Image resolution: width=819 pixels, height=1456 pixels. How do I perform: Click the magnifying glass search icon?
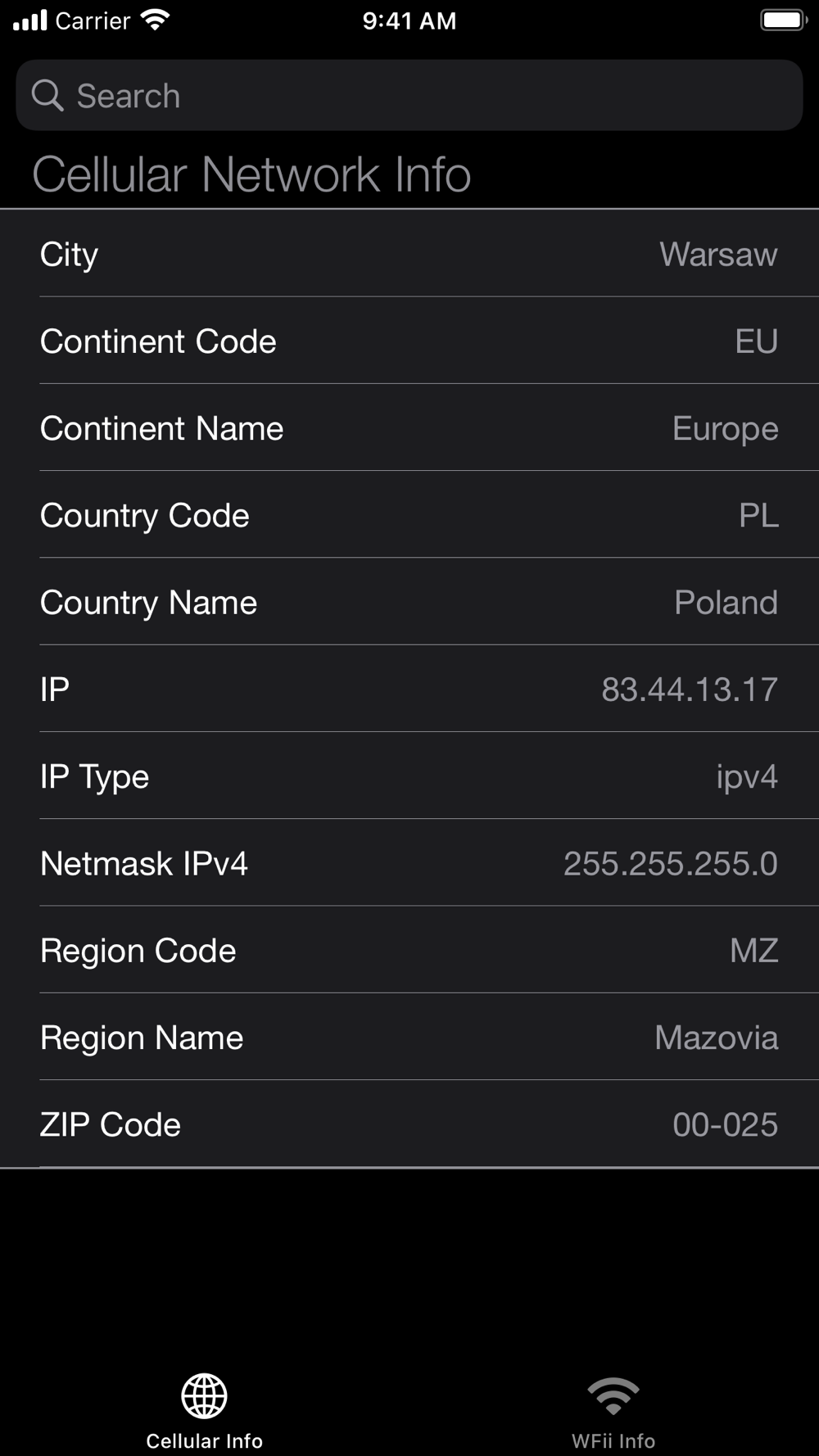48,95
